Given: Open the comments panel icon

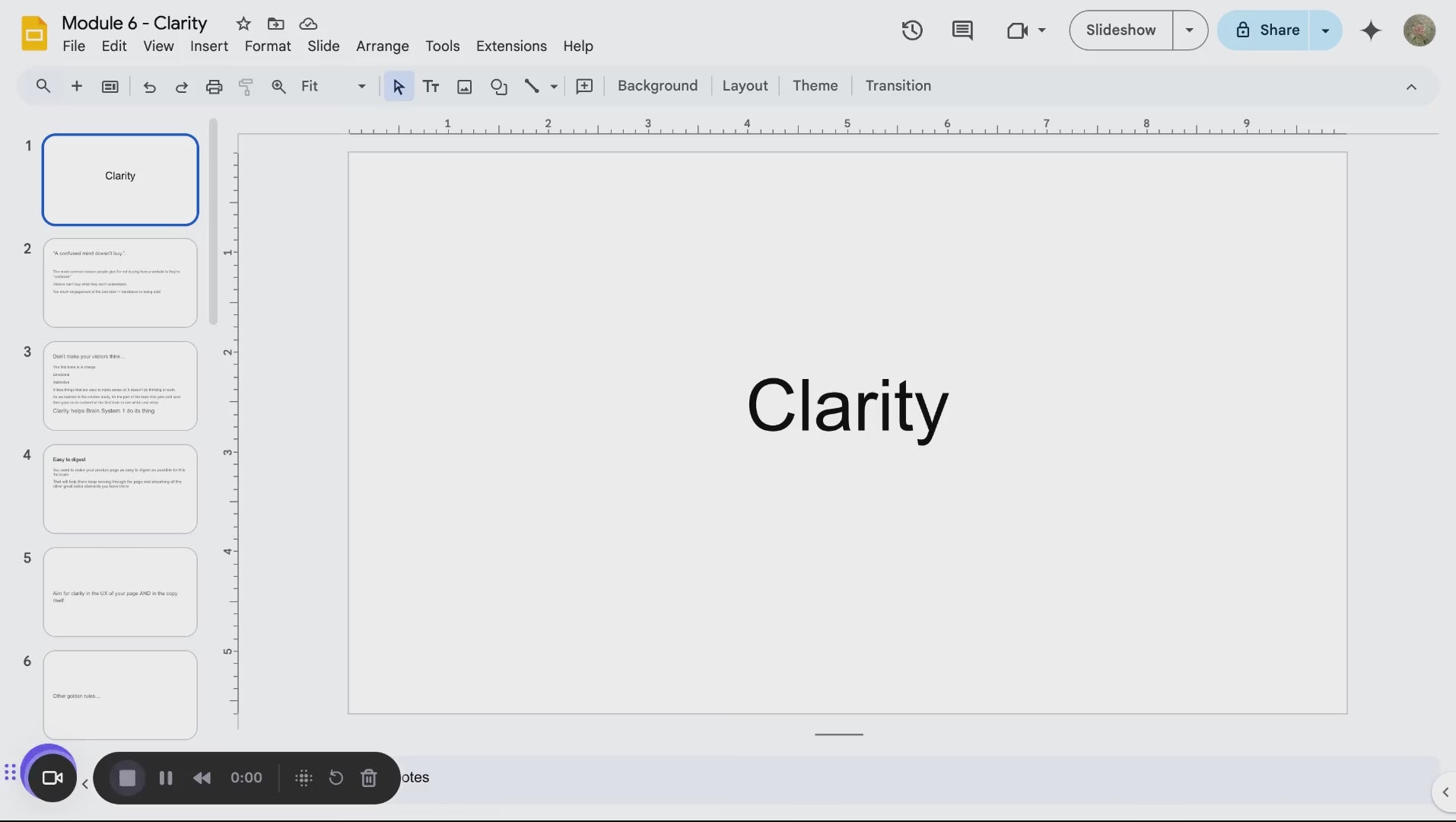Looking at the screenshot, I should (x=962, y=30).
